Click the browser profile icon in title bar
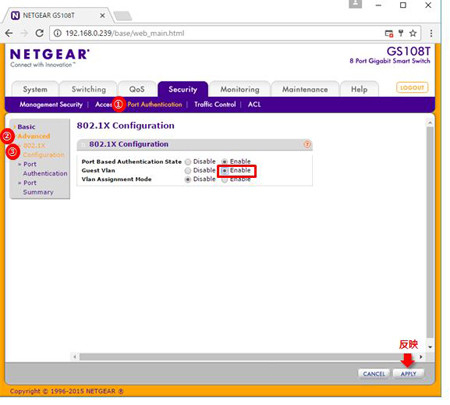450x405 pixels. (355, 4)
